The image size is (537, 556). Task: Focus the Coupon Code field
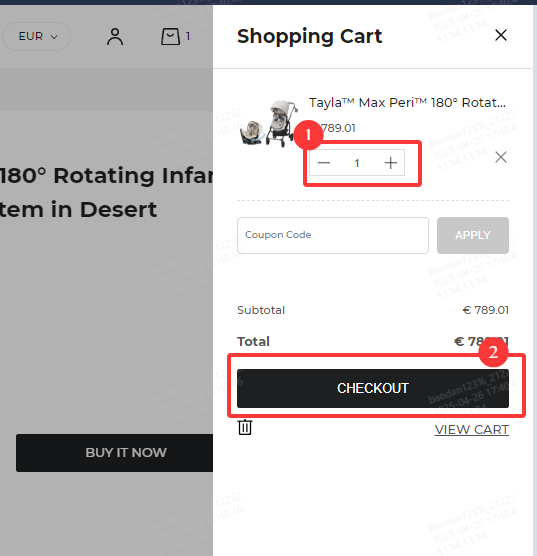pyautogui.click(x=333, y=235)
